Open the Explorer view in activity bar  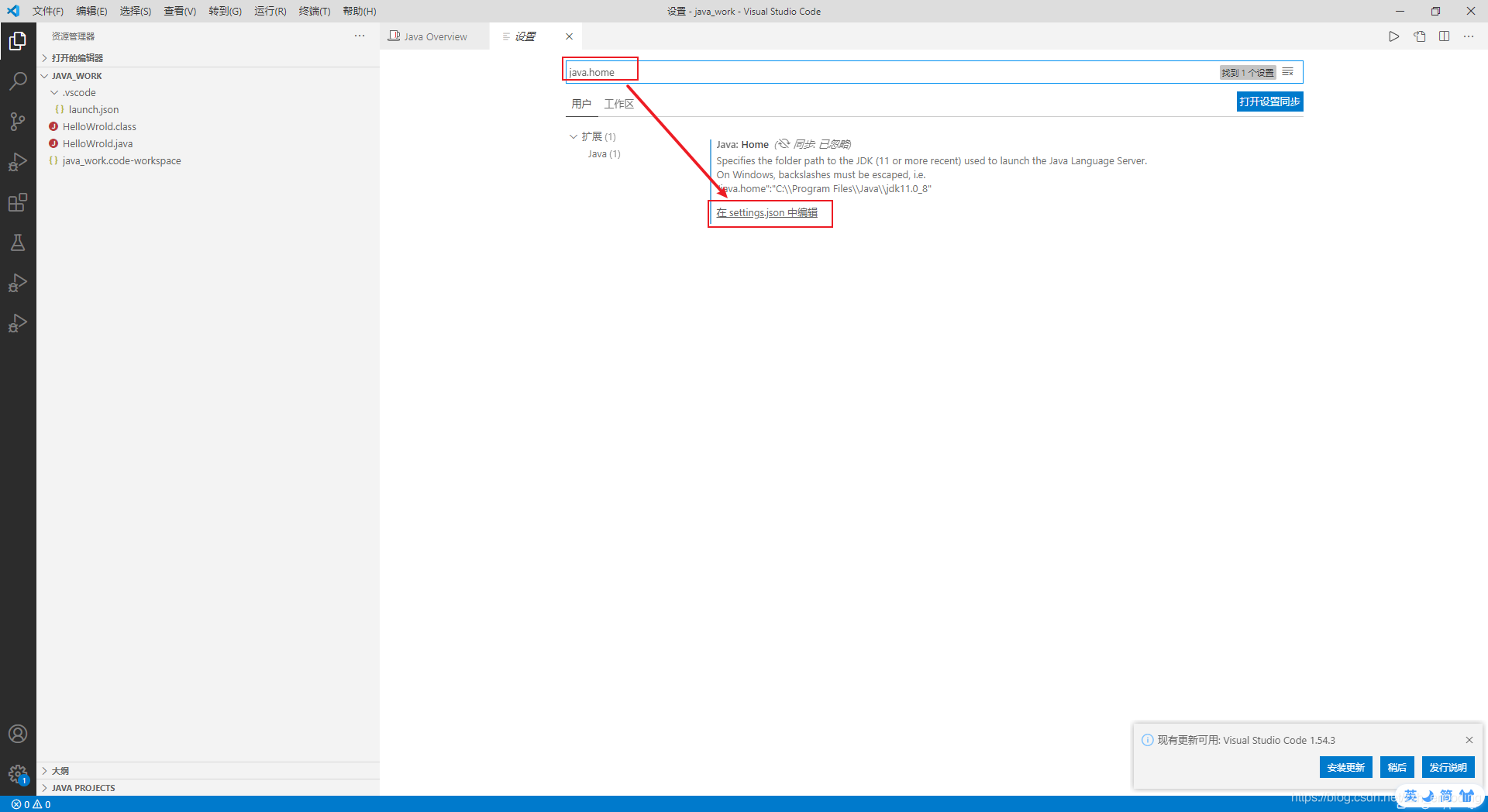pos(18,40)
